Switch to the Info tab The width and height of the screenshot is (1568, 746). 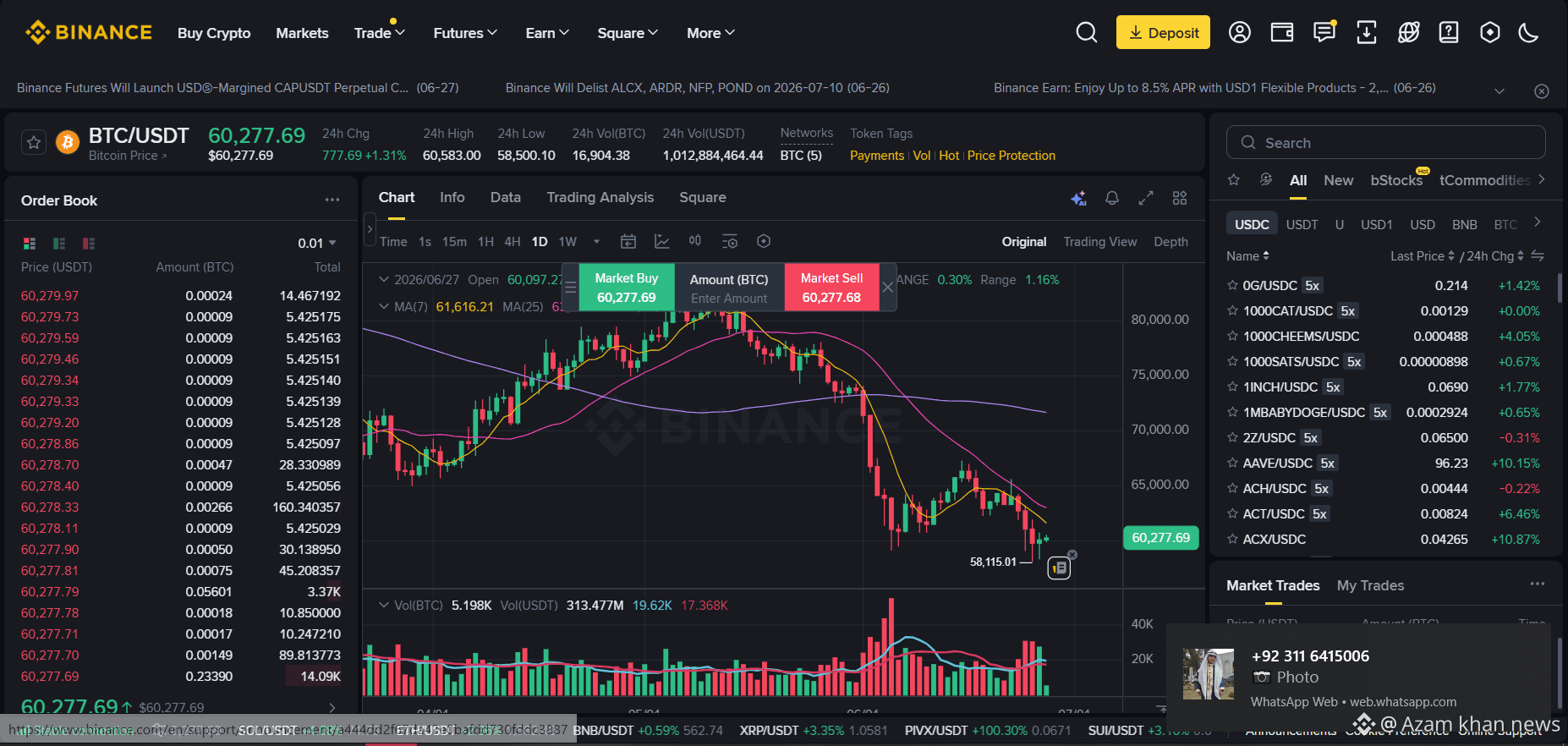tap(452, 198)
